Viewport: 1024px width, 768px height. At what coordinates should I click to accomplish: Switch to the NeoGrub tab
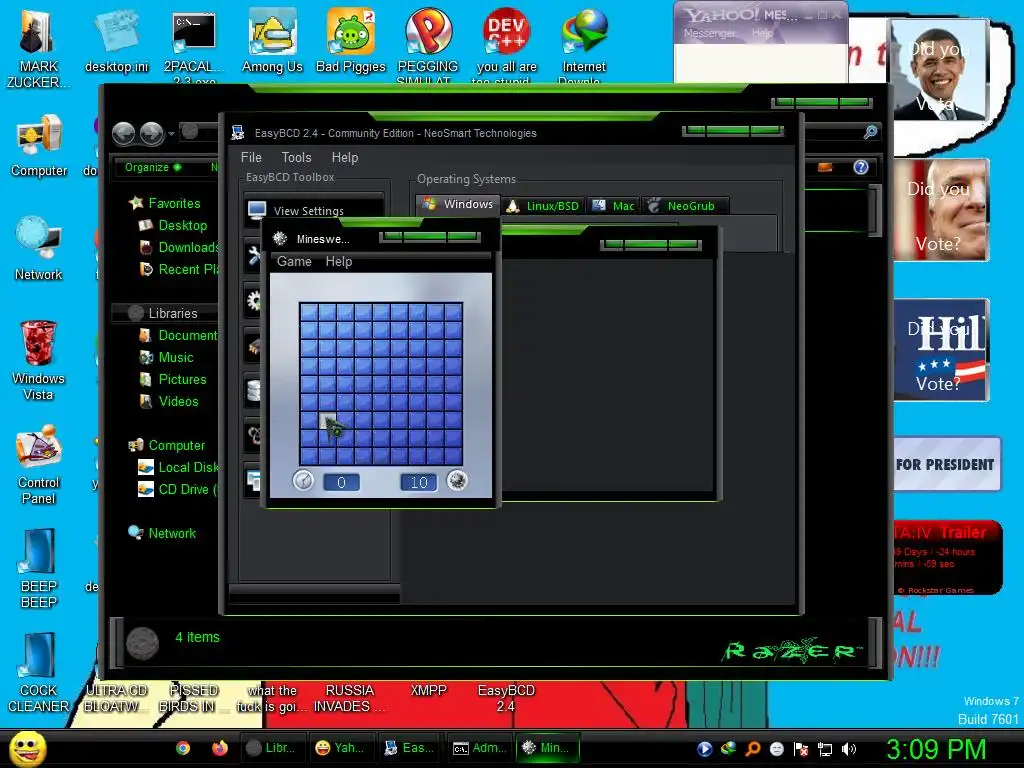(x=685, y=206)
